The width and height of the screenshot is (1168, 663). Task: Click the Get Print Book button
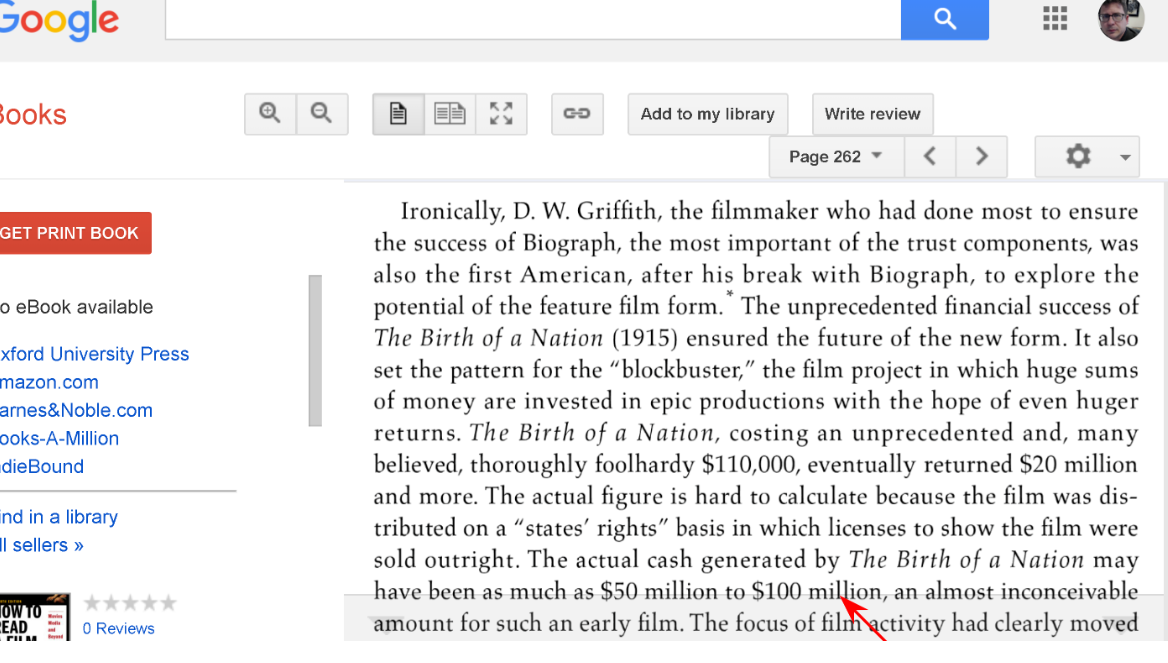pos(70,233)
